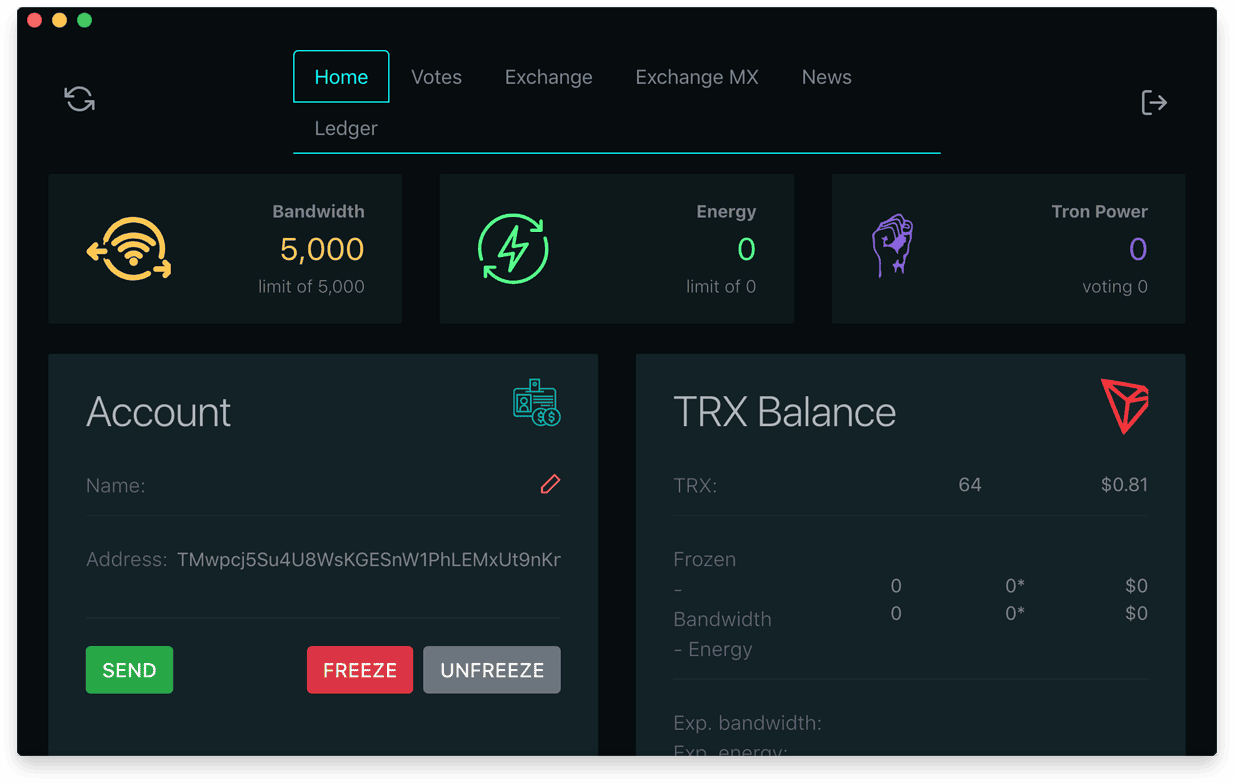
Task: Click TRX amount 64
Action: tap(970, 485)
